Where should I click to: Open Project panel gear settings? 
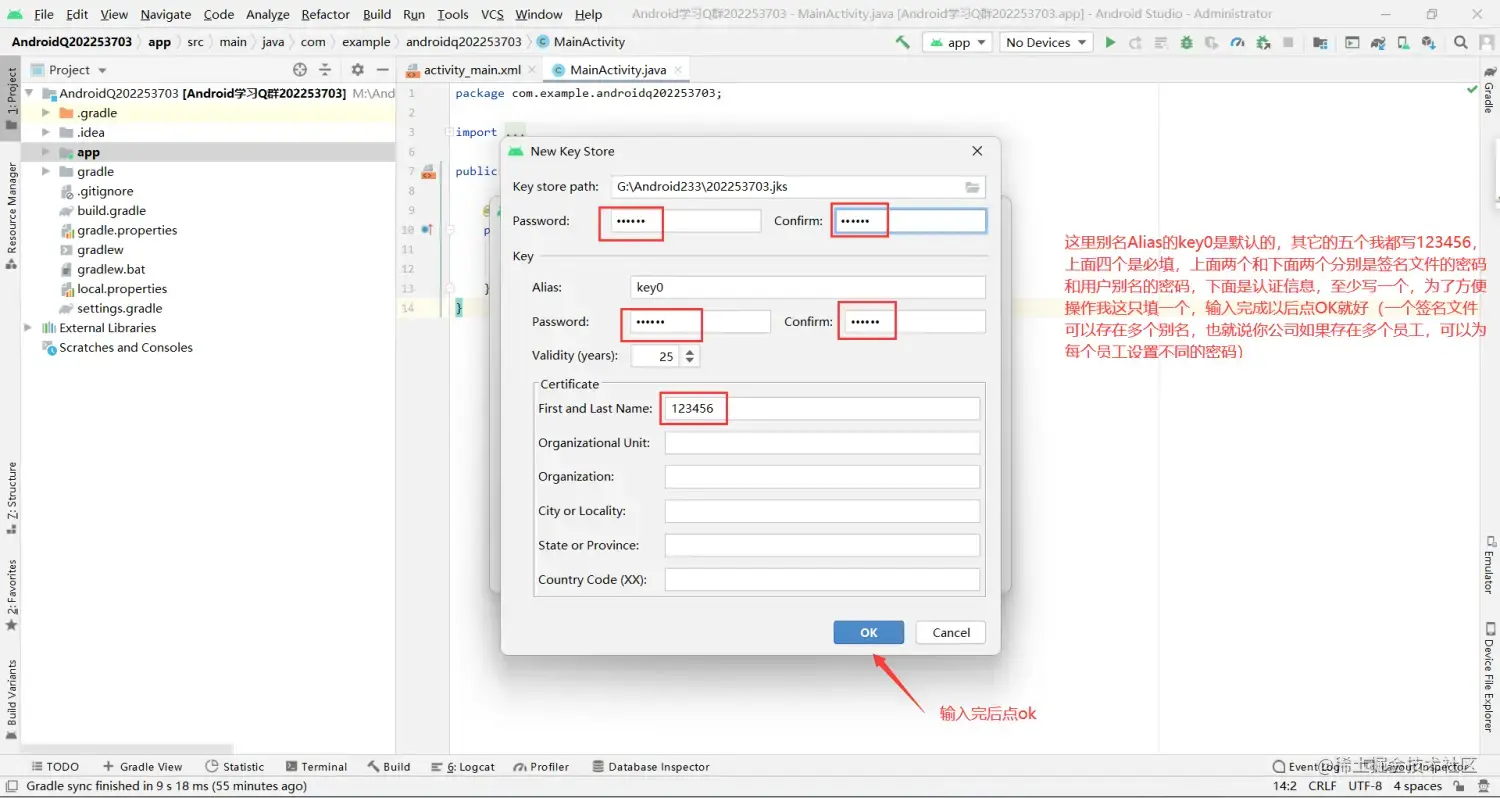click(357, 70)
